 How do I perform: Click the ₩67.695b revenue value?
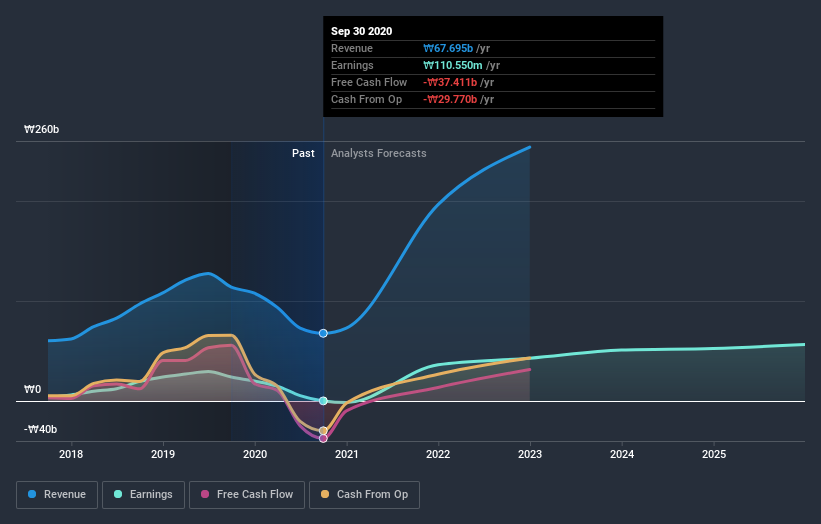[x=448, y=48]
